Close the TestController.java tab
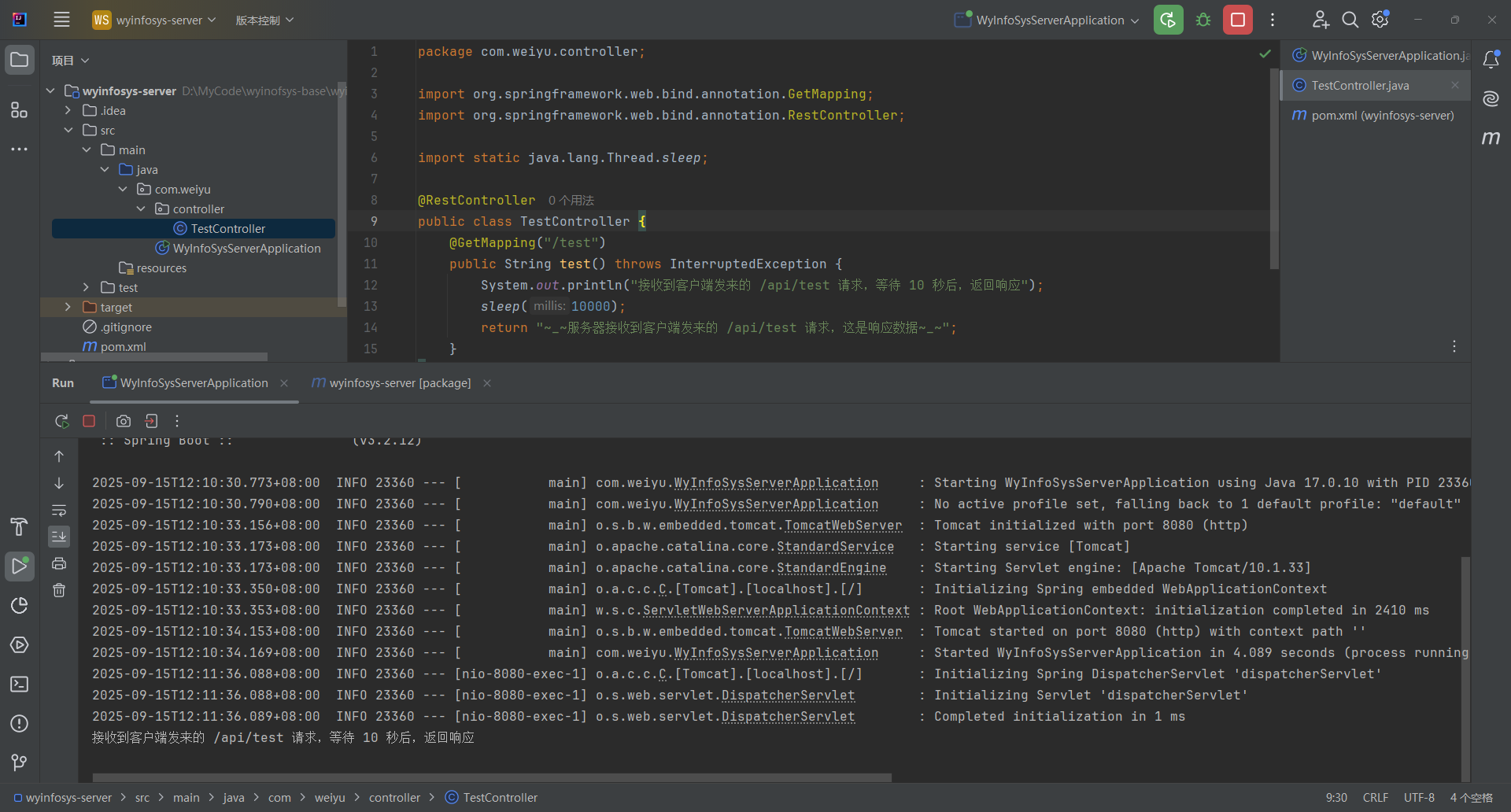Viewport: 1511px width, 812px height. pos(1455,85)
